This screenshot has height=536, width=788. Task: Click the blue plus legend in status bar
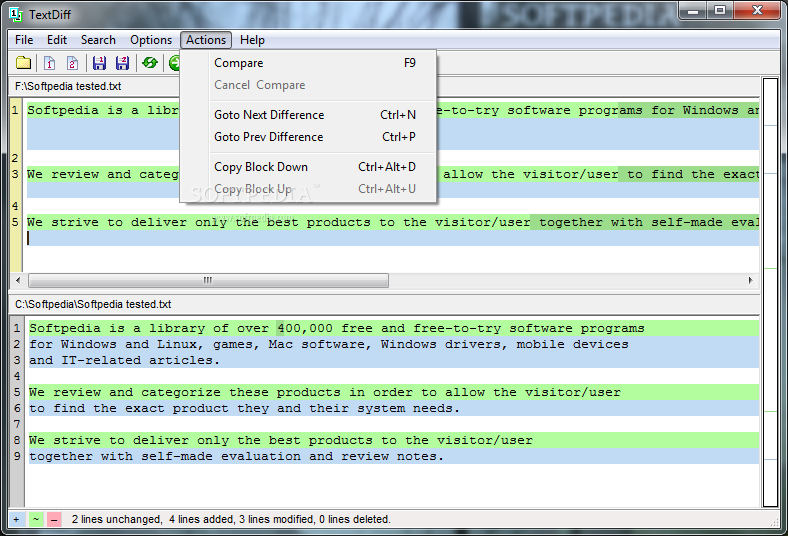17,519
